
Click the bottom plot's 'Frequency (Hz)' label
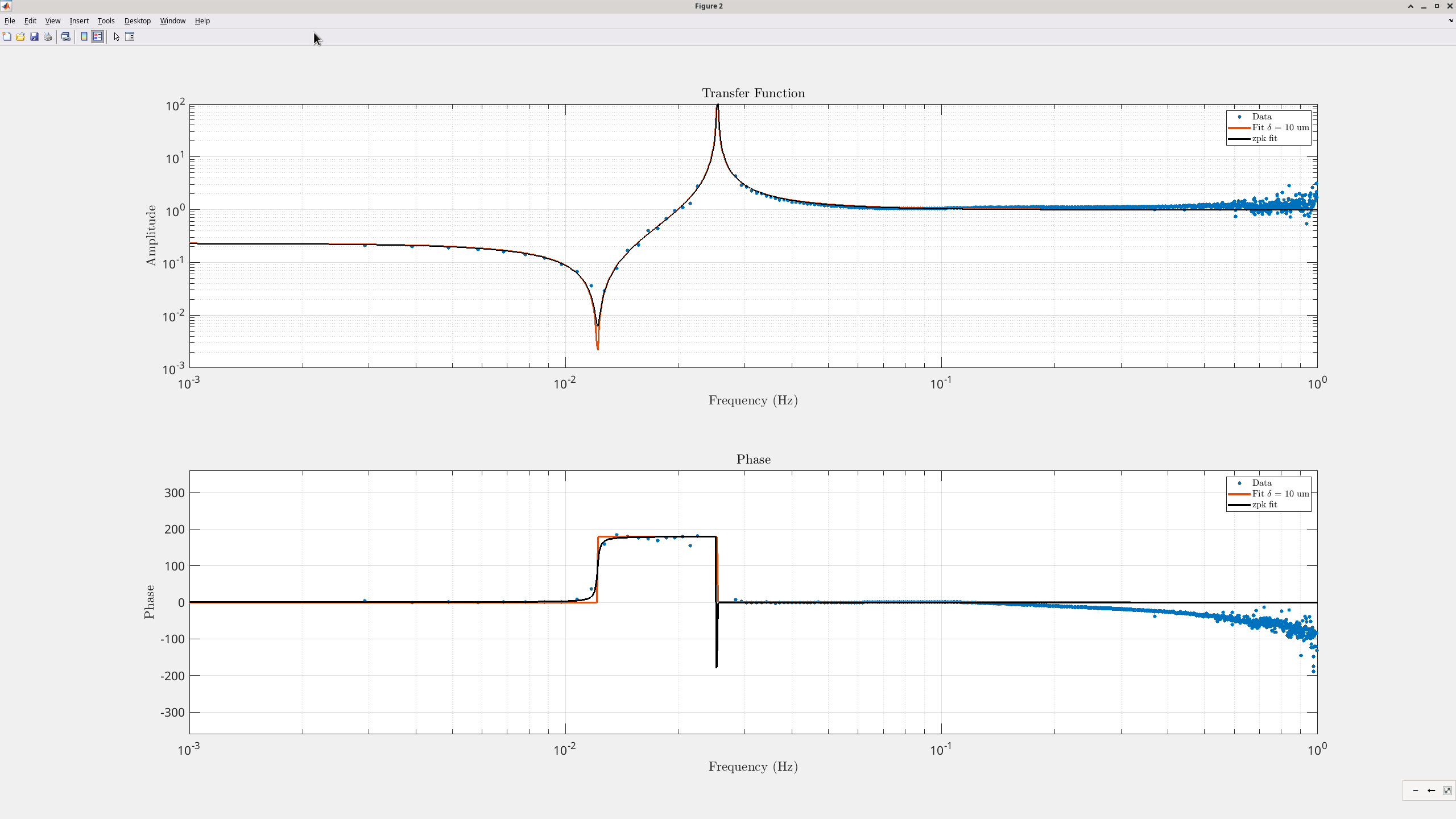click(753, 767)
